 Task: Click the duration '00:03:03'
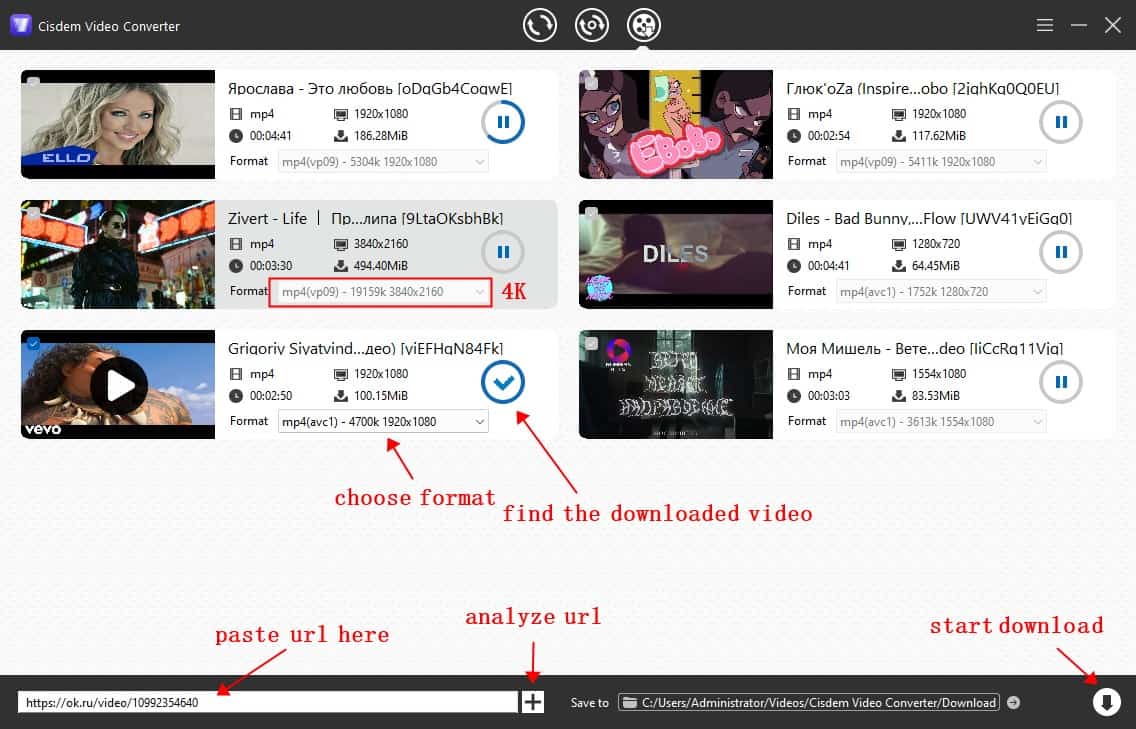(828, 396)
